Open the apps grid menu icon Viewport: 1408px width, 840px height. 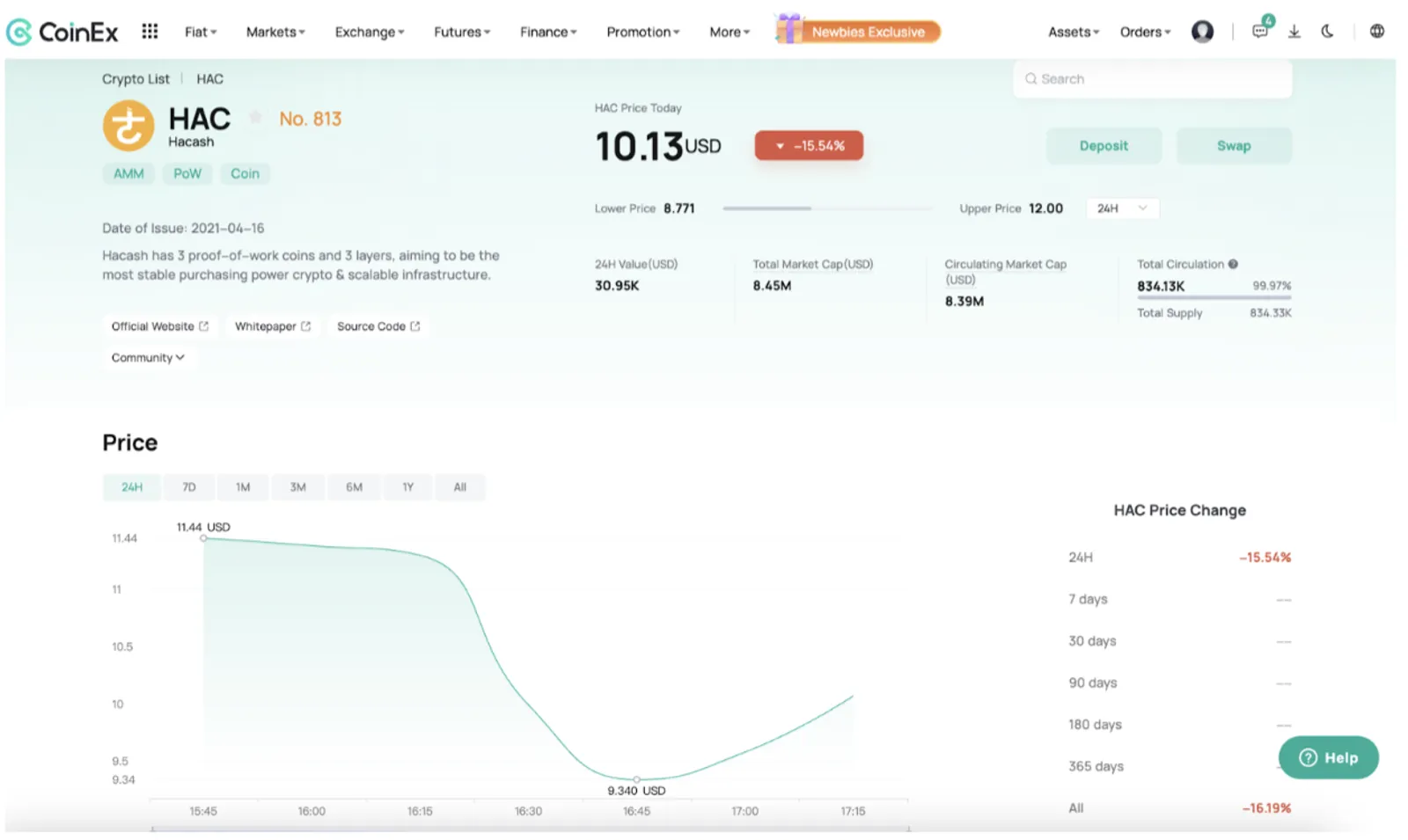click(150, 32)
